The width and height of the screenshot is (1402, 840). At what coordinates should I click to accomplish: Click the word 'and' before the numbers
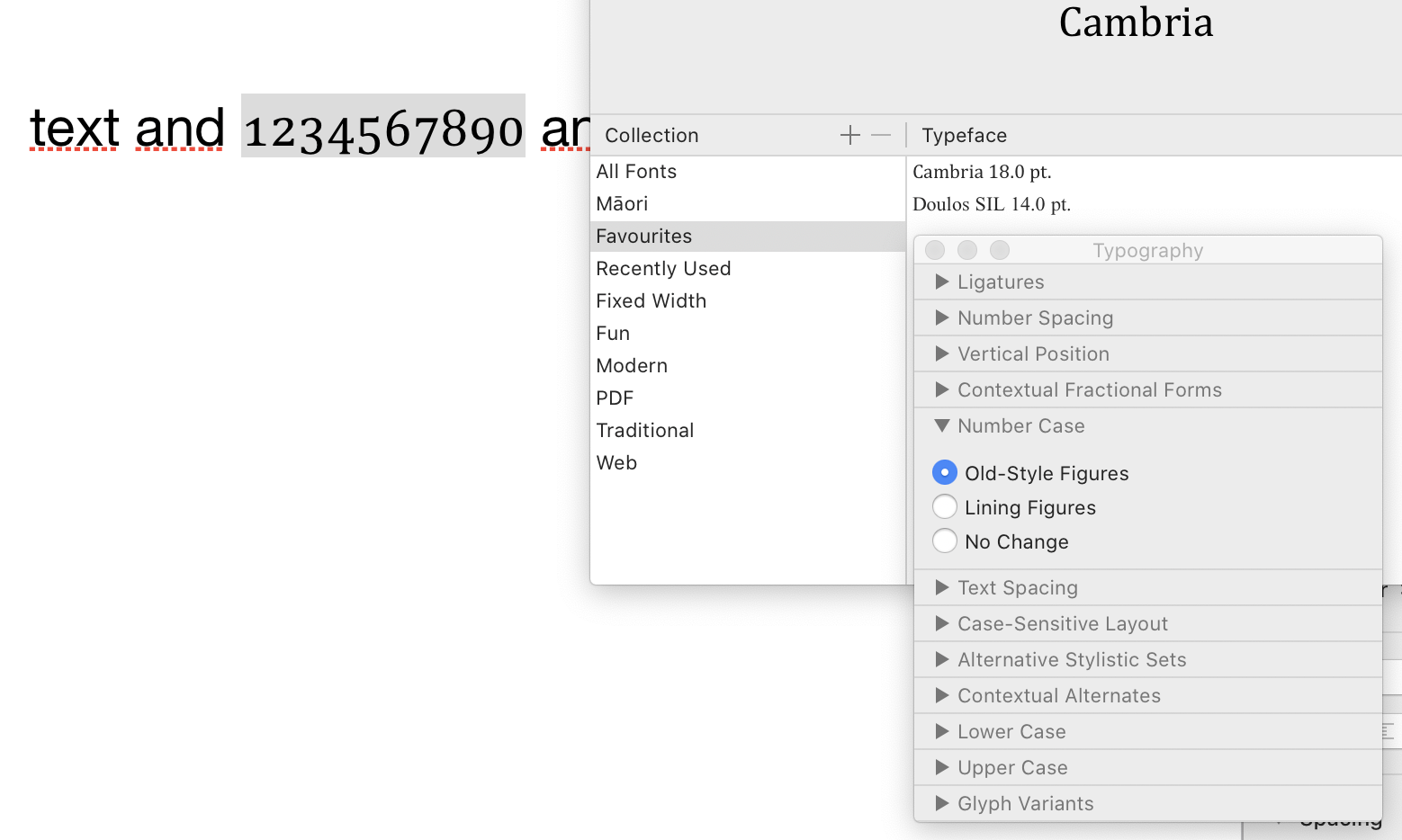[180, 127]
